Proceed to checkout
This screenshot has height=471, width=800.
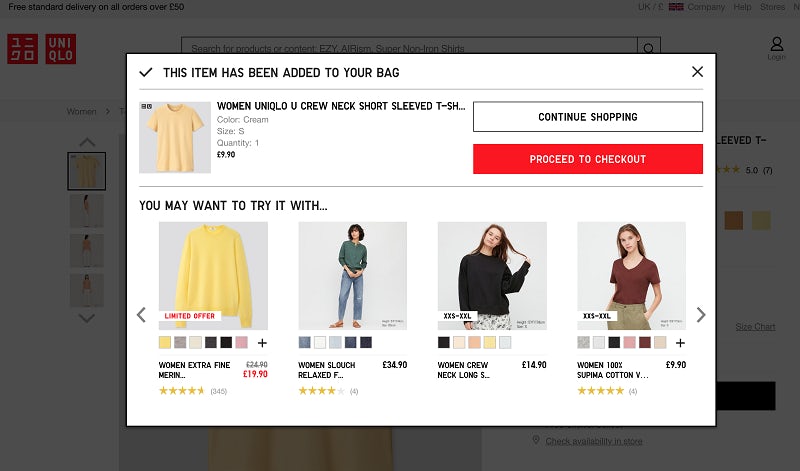[x=587, y=159]
